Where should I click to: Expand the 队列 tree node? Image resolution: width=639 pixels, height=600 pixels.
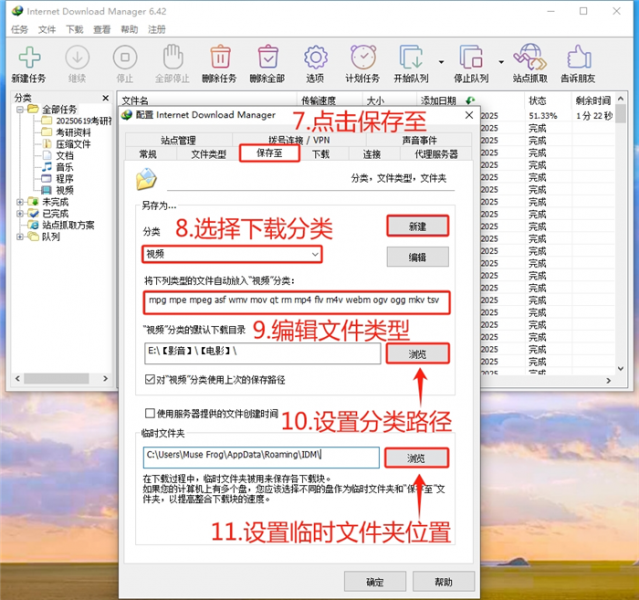tap(20, 236)
